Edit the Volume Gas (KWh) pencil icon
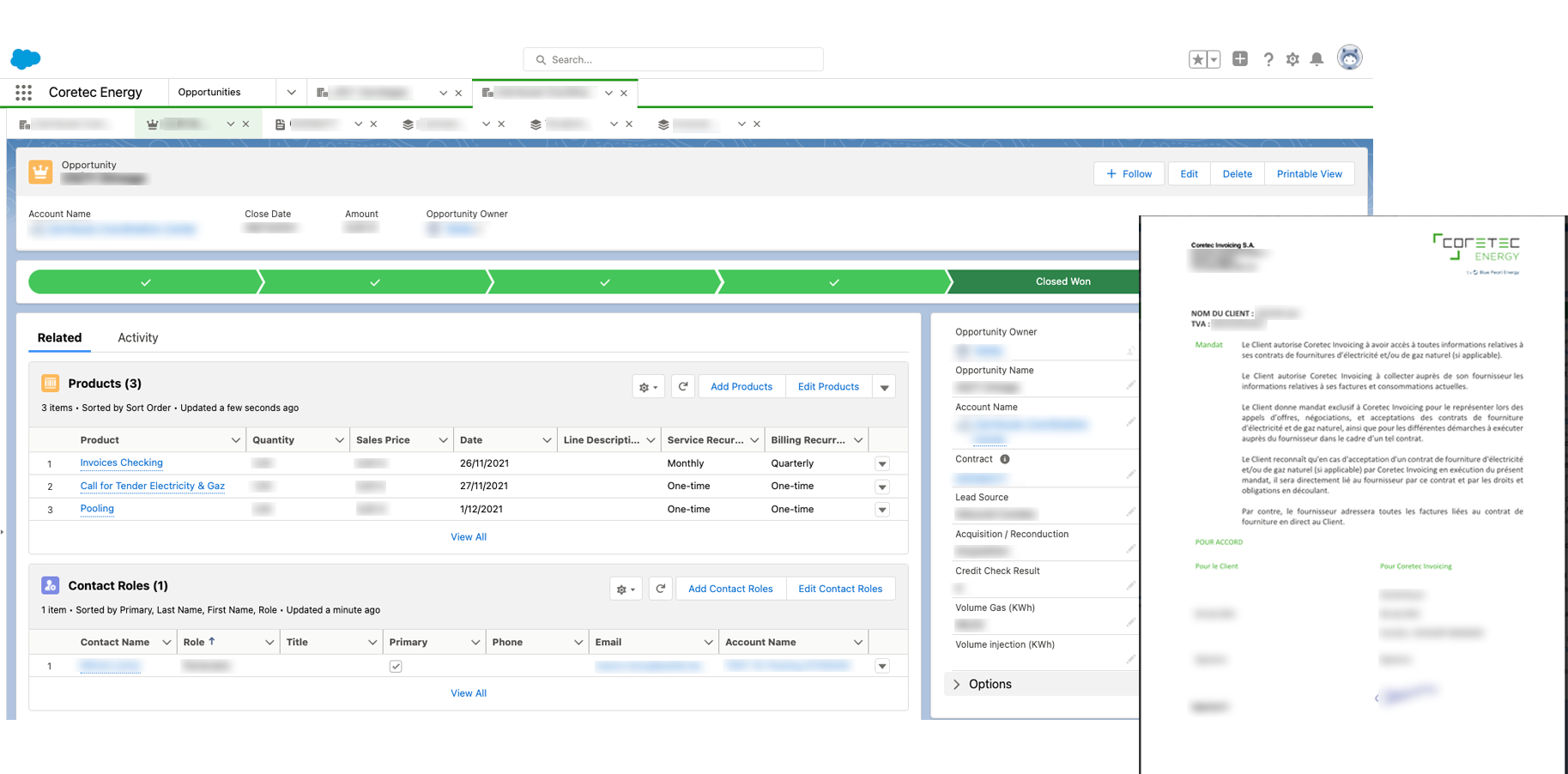The height and width of the screenshot is (774, 1568). 1130,623
